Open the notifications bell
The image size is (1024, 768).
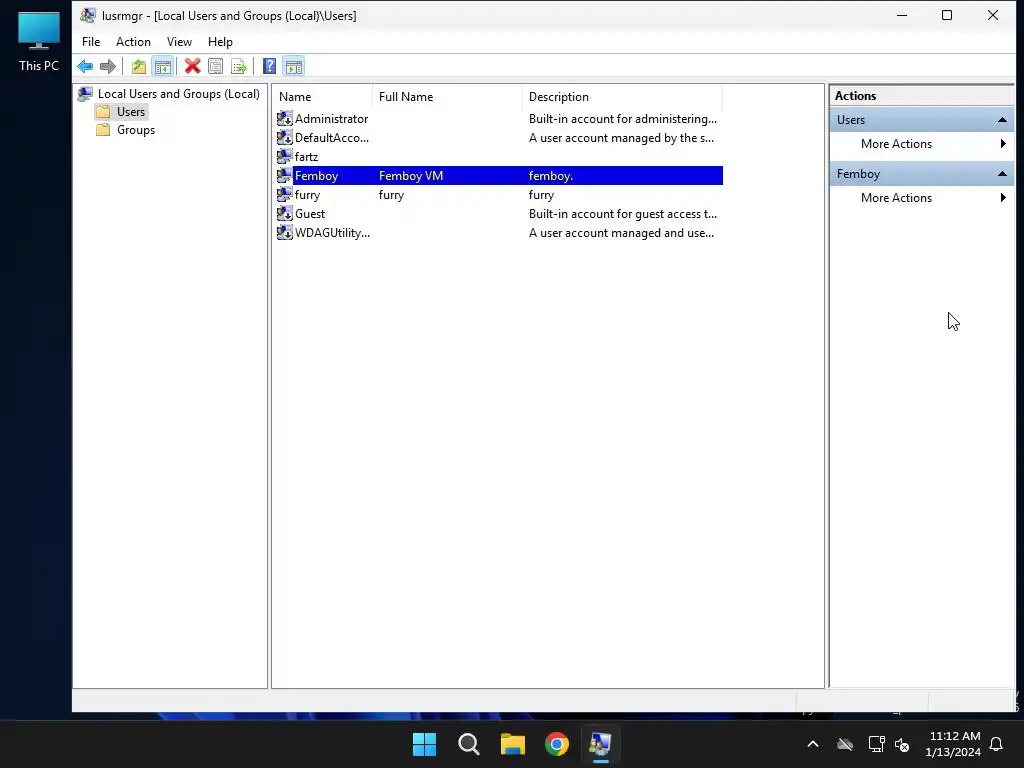(997, 744)
